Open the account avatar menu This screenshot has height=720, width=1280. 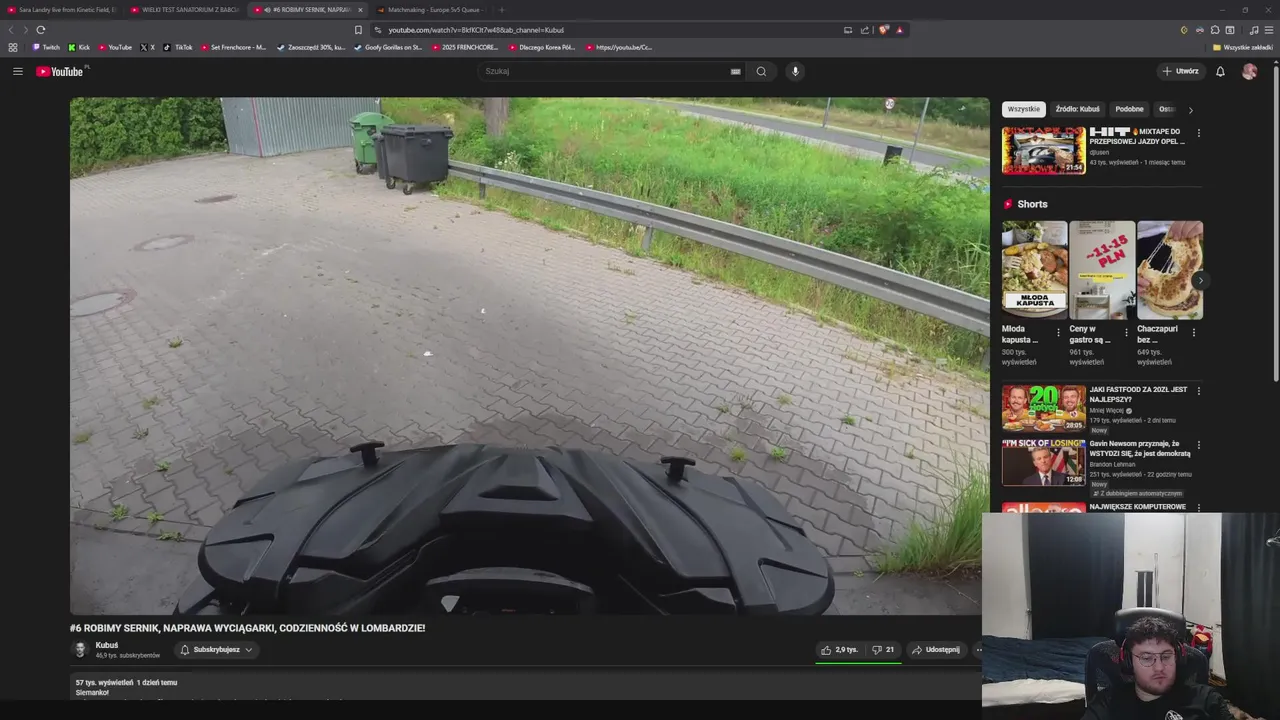pyautogui.click(x=1249, y=71)
